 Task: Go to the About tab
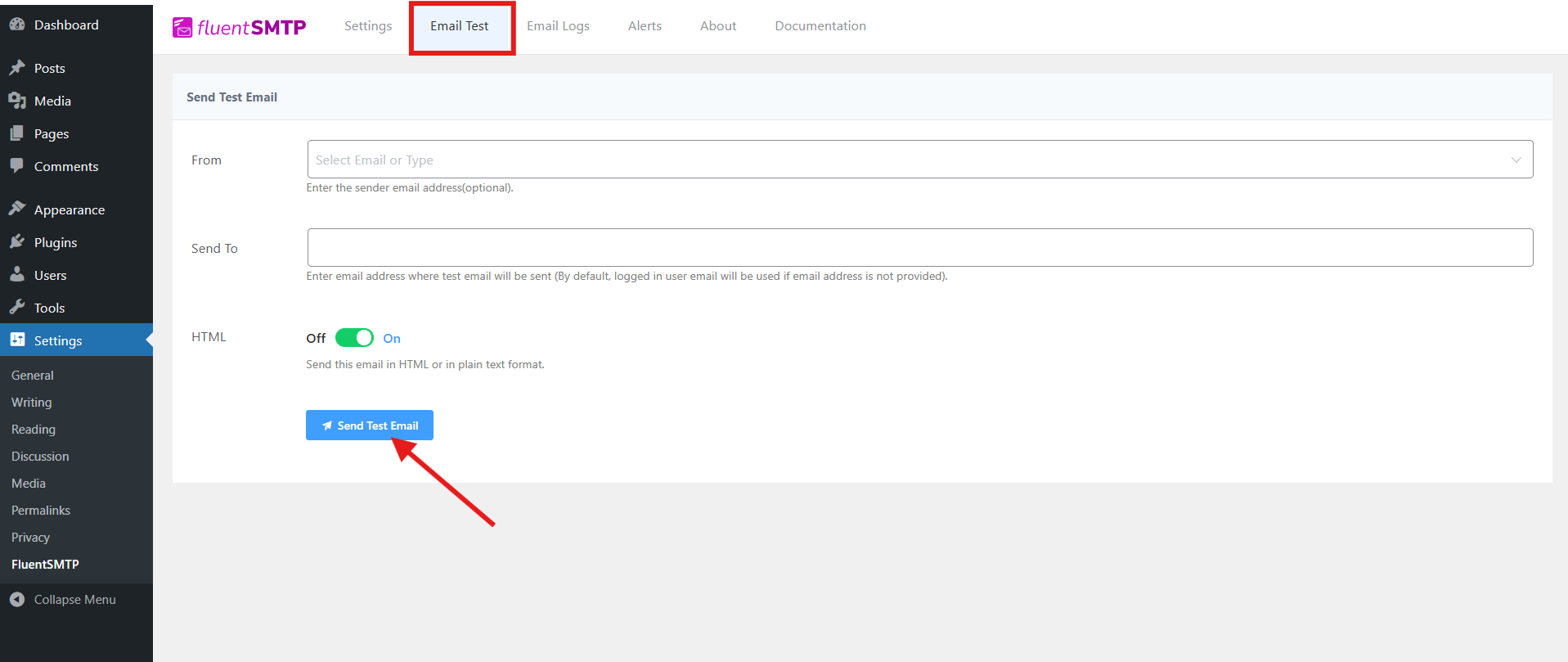(718, 26)
